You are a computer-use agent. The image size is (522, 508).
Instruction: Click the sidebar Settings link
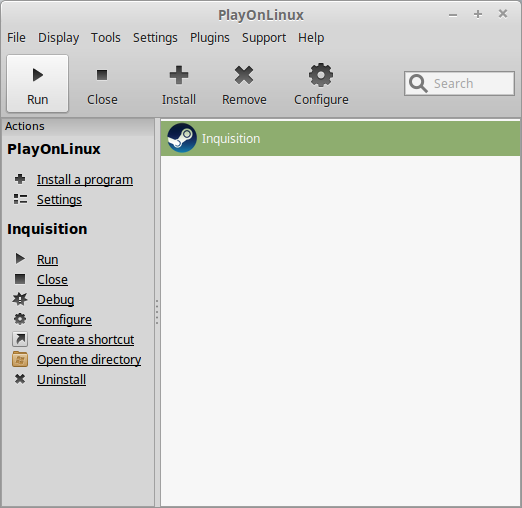coord(59,200)
